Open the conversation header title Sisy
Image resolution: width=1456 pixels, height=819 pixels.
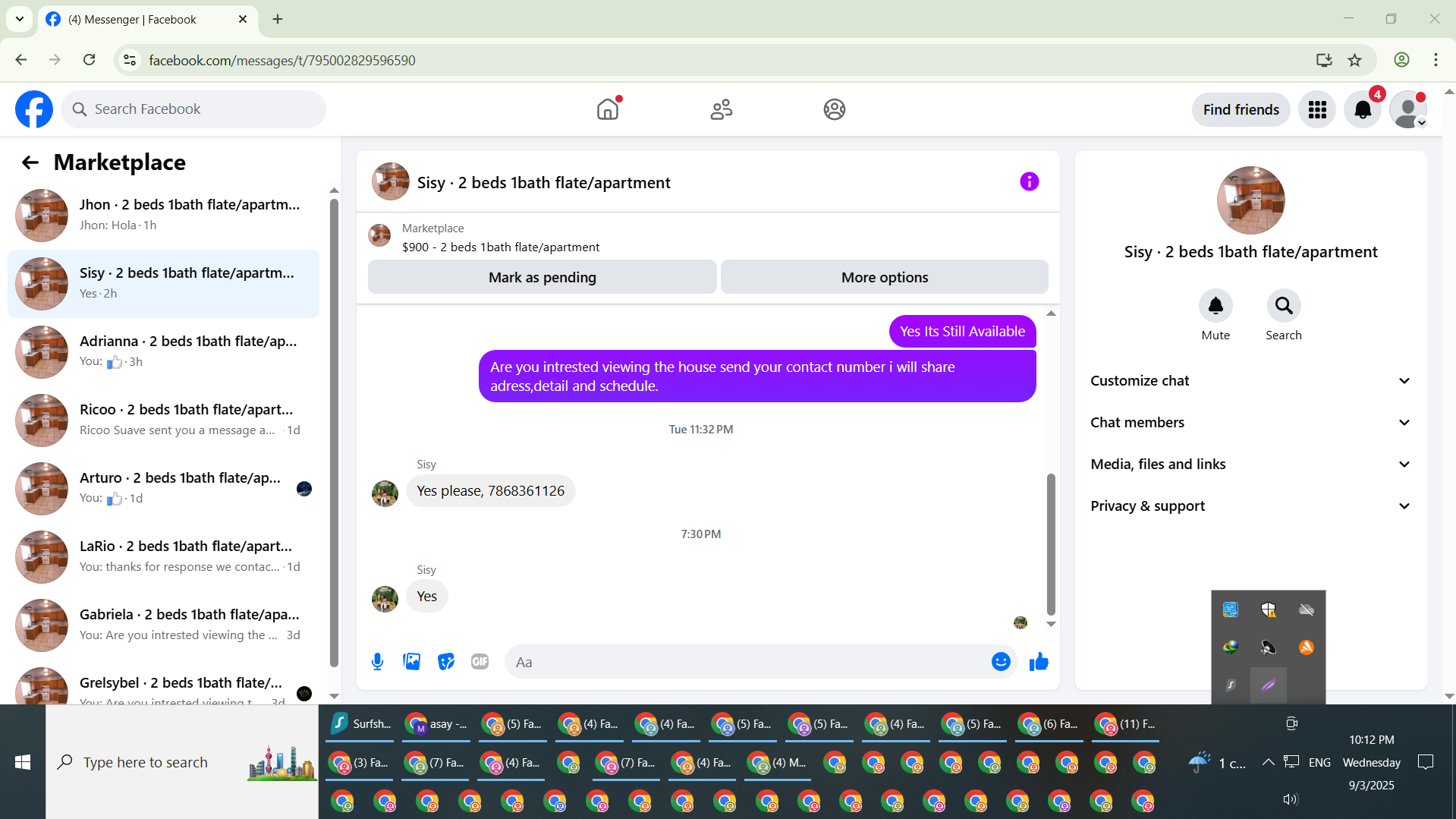click(543, 183)
